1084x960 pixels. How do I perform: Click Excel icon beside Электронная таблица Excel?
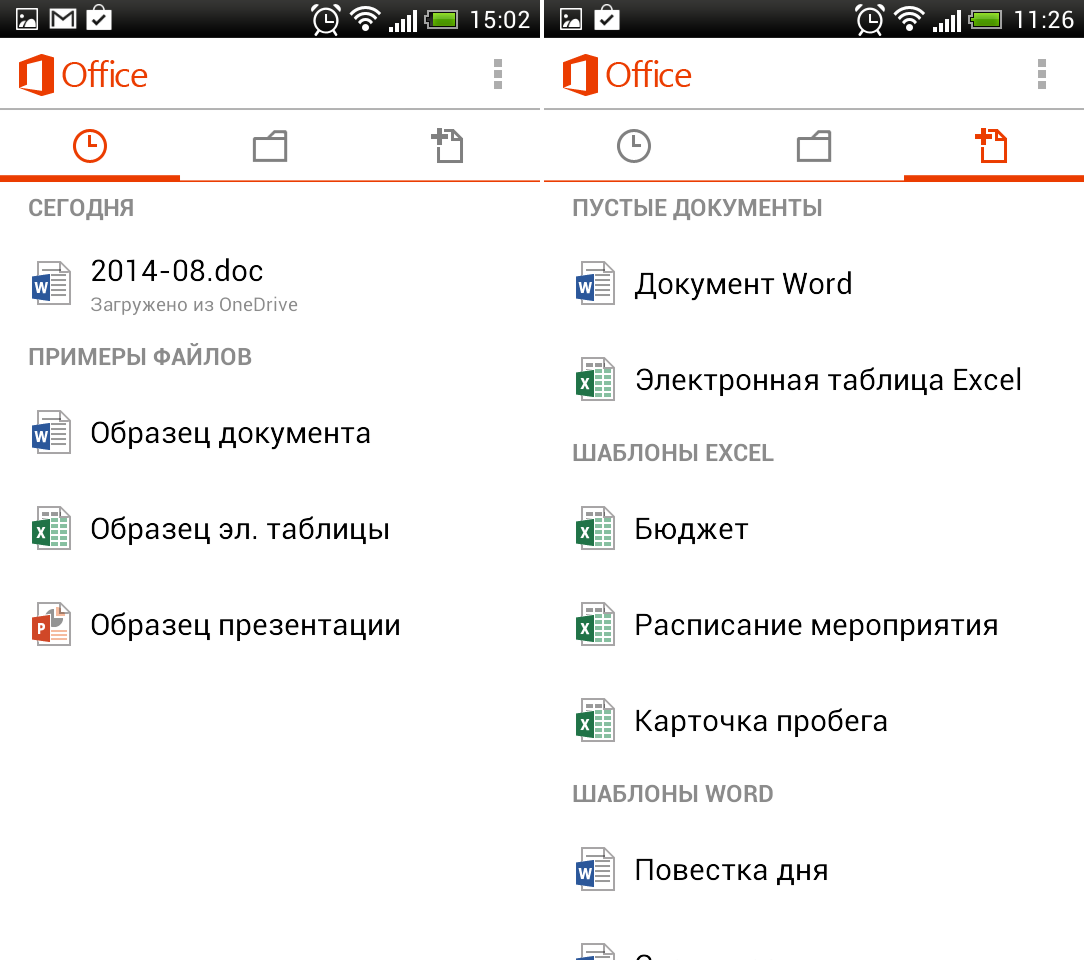[595, 379]
